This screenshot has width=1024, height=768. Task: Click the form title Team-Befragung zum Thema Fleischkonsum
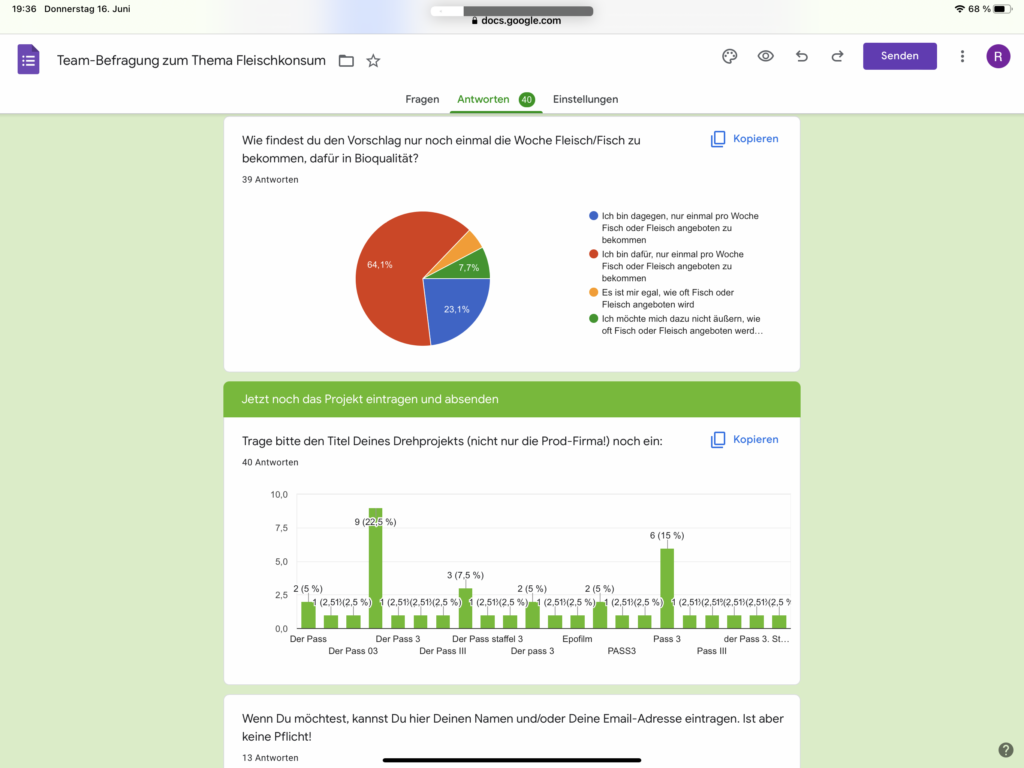[x=191, y=61]
